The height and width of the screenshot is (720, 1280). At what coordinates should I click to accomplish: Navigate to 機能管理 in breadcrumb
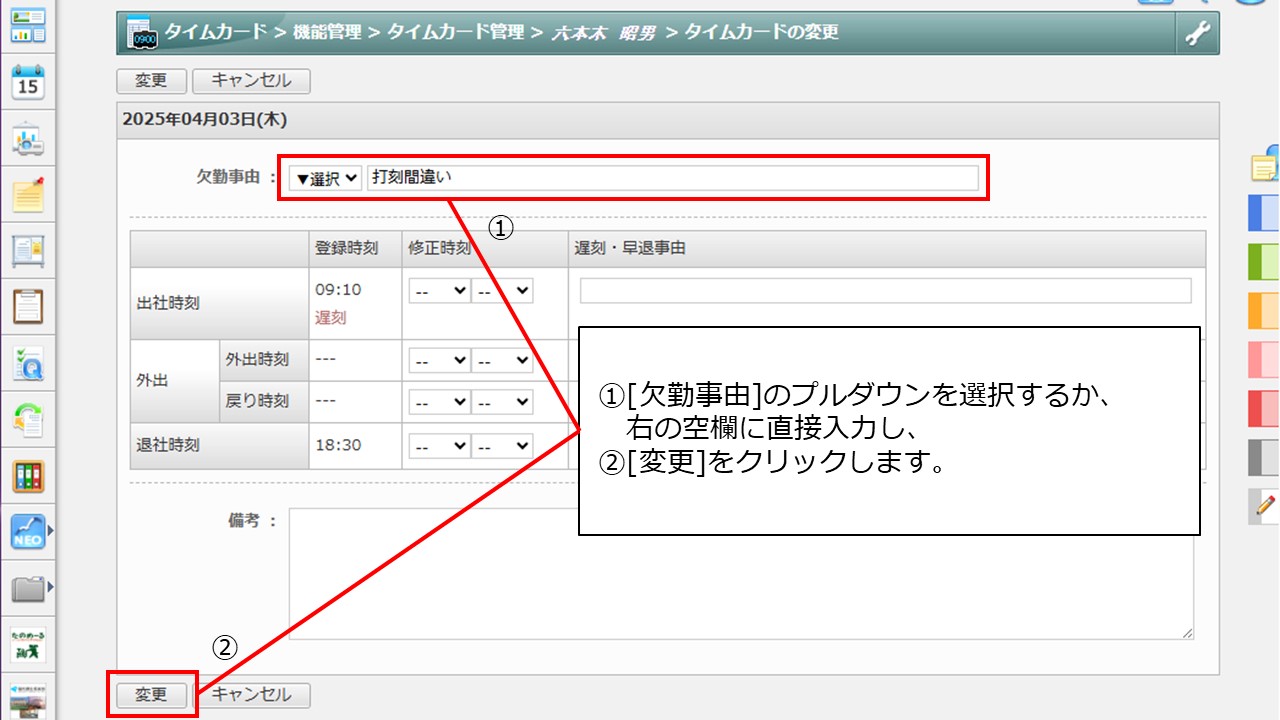tap(327, 32)
